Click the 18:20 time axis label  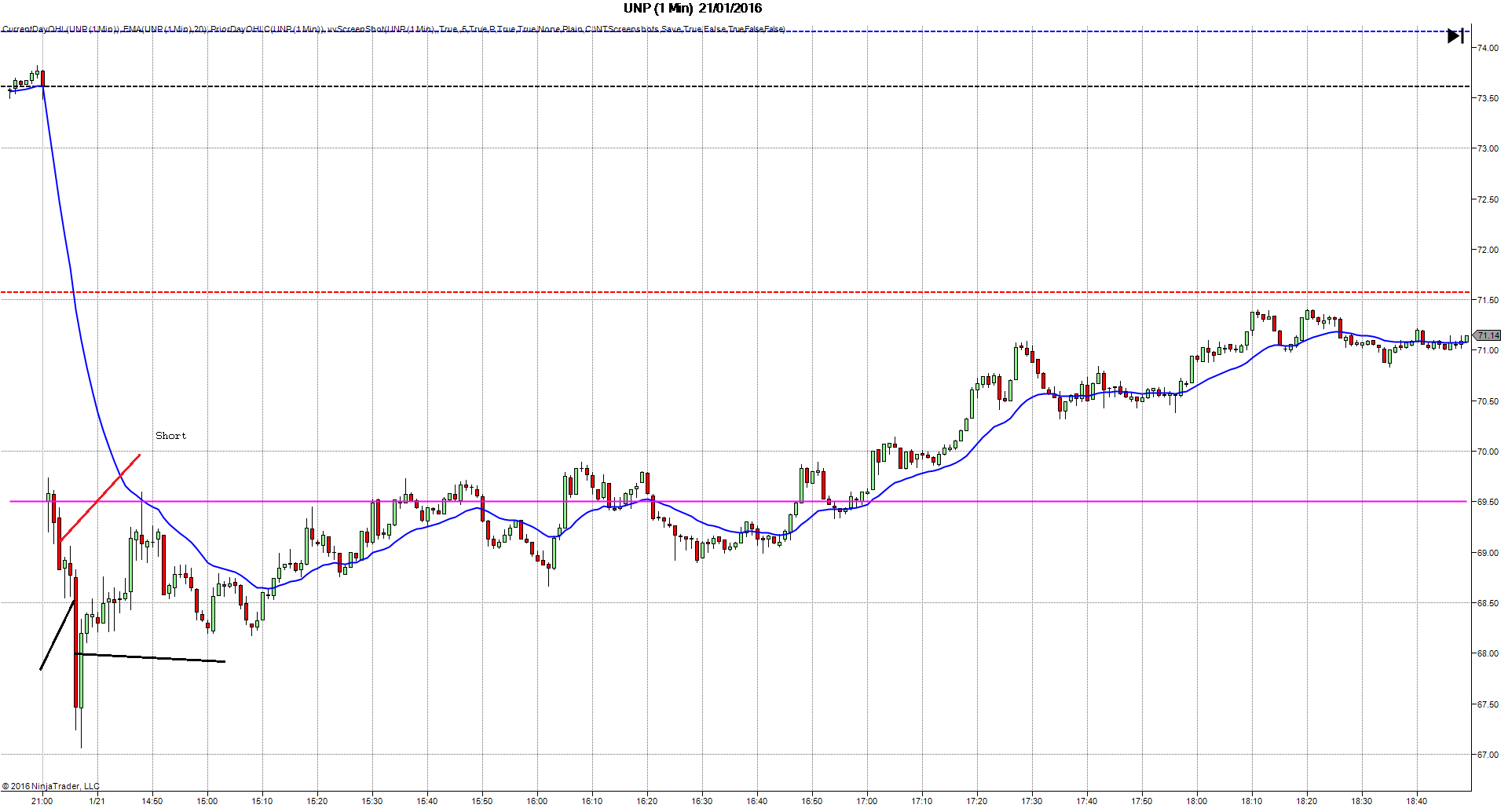1307,801
